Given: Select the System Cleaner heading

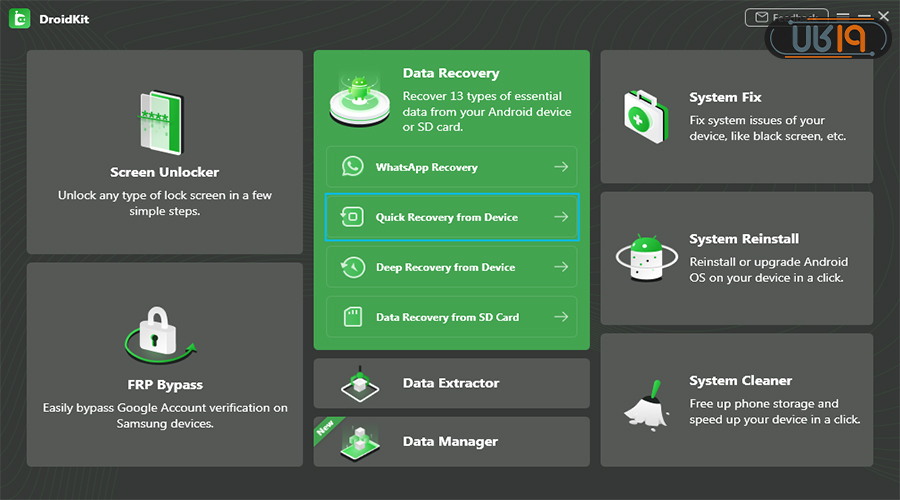Looking at the screenshot, I should pos(740,381).
